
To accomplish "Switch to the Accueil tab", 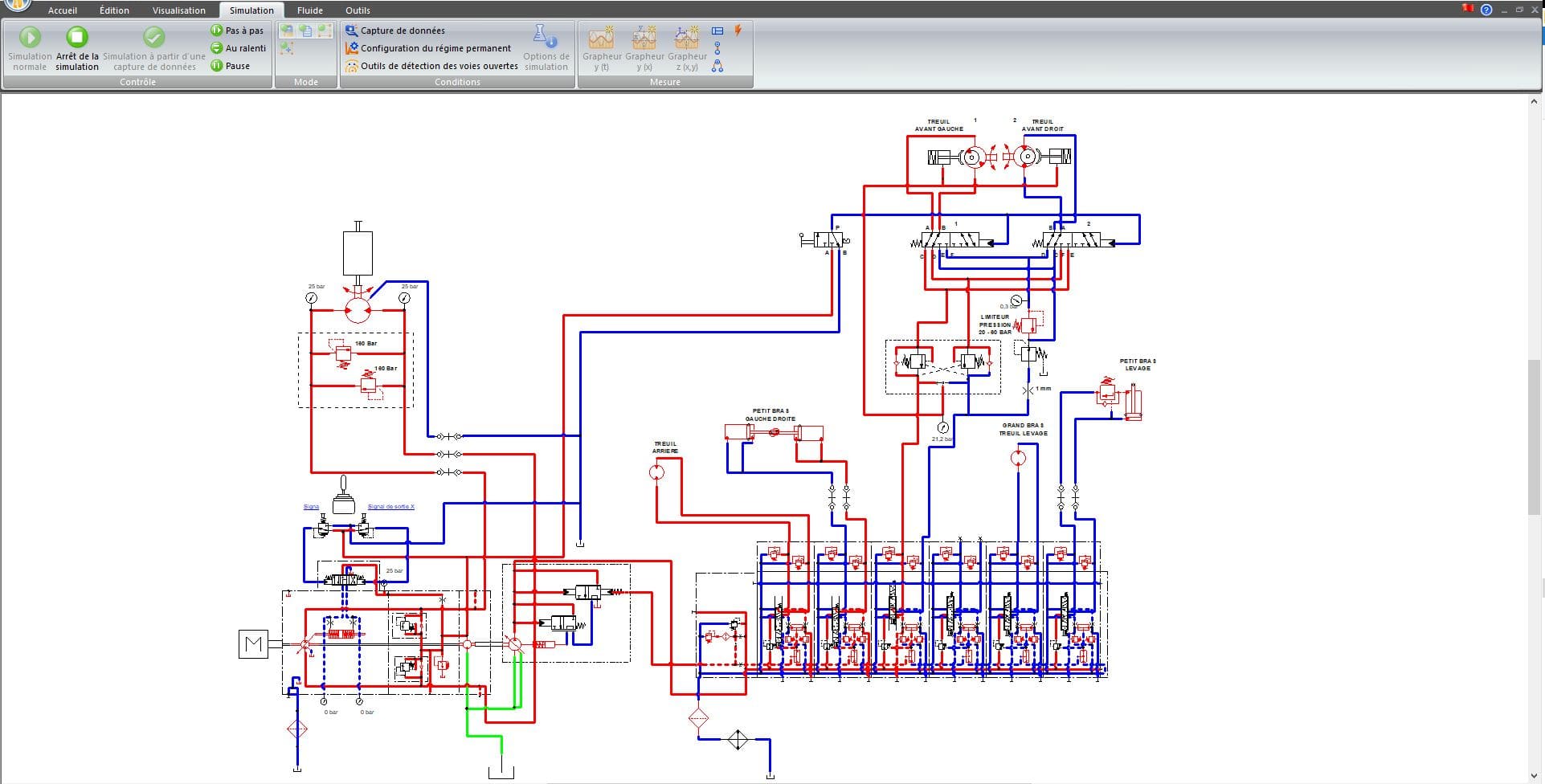I will [x=63, y=10].
